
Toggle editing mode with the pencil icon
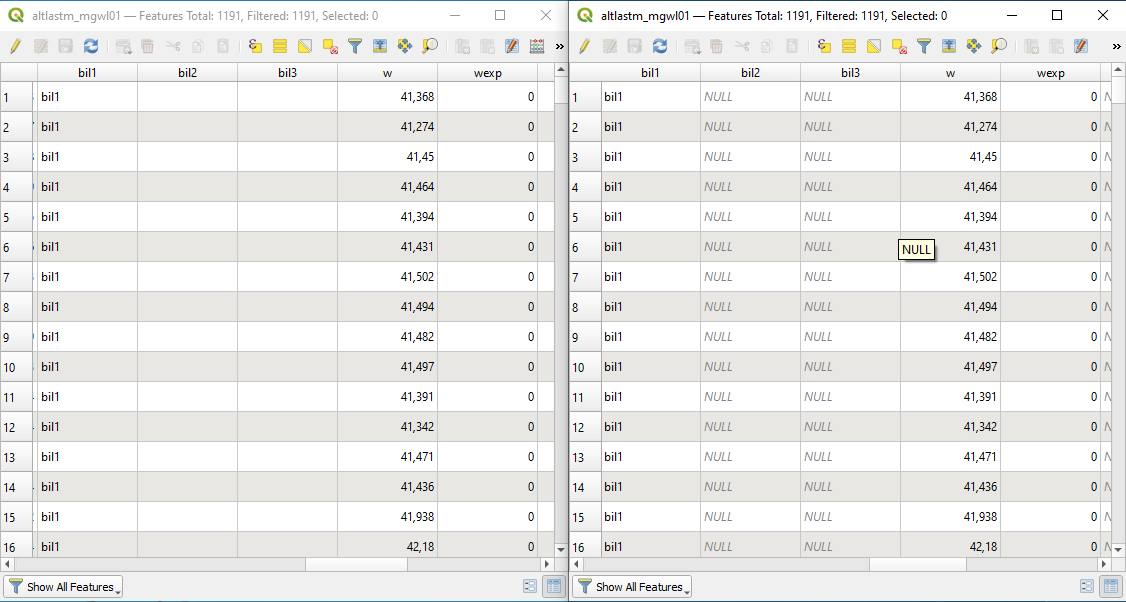[x=13, y=47]
